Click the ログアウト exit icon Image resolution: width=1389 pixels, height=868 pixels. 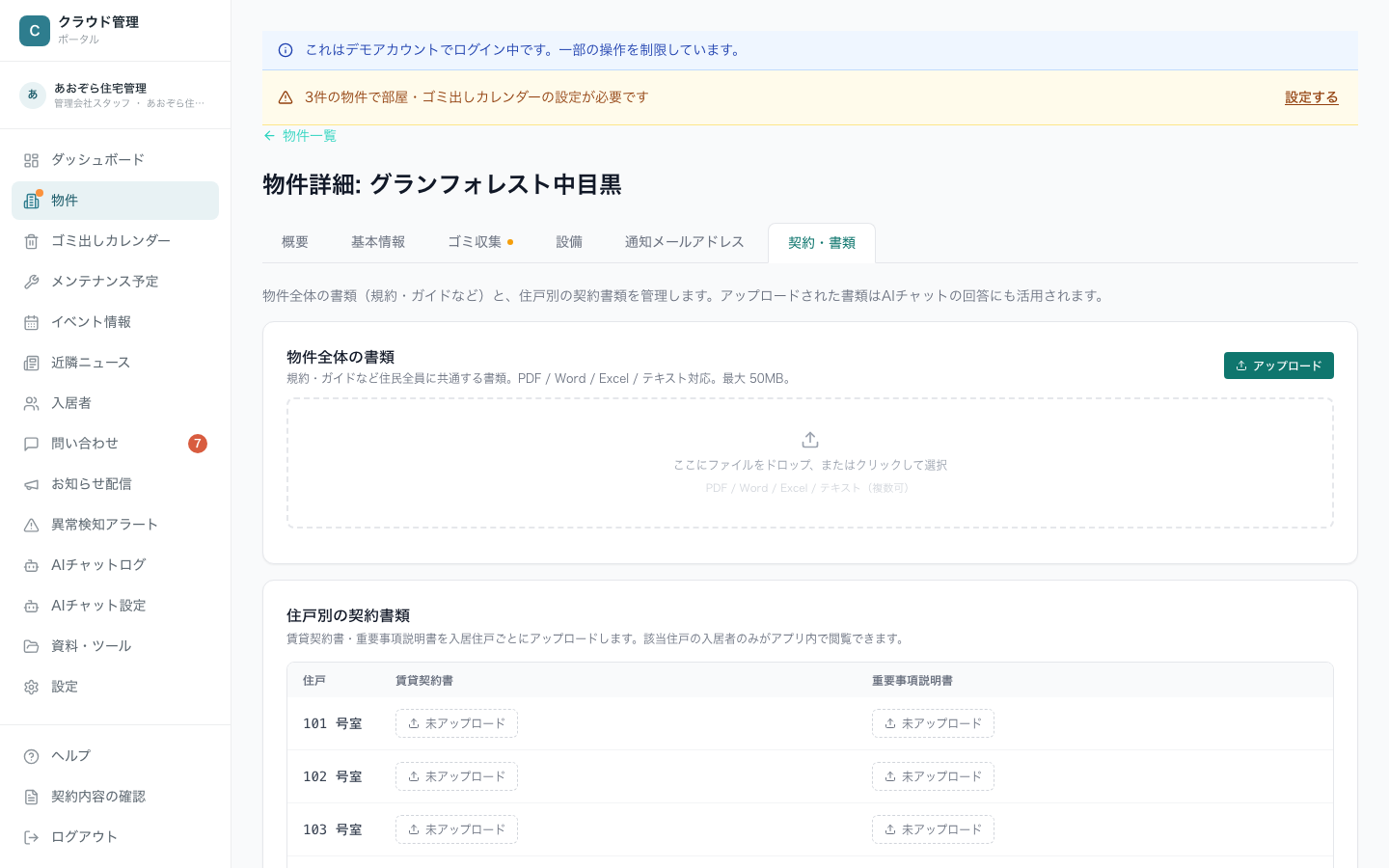(x=32, y=837)
